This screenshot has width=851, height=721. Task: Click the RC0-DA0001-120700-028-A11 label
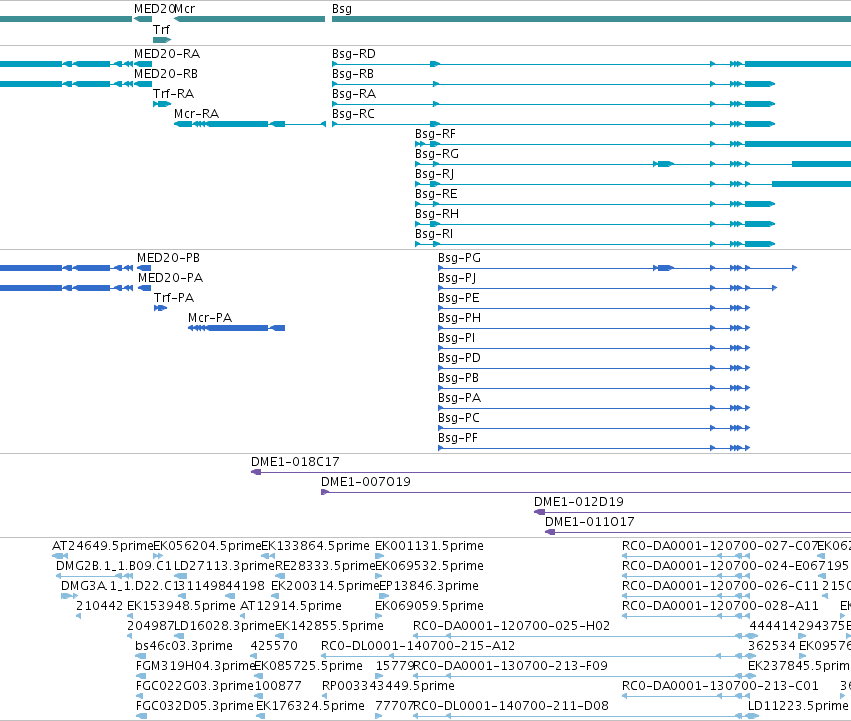pos(720,606)
